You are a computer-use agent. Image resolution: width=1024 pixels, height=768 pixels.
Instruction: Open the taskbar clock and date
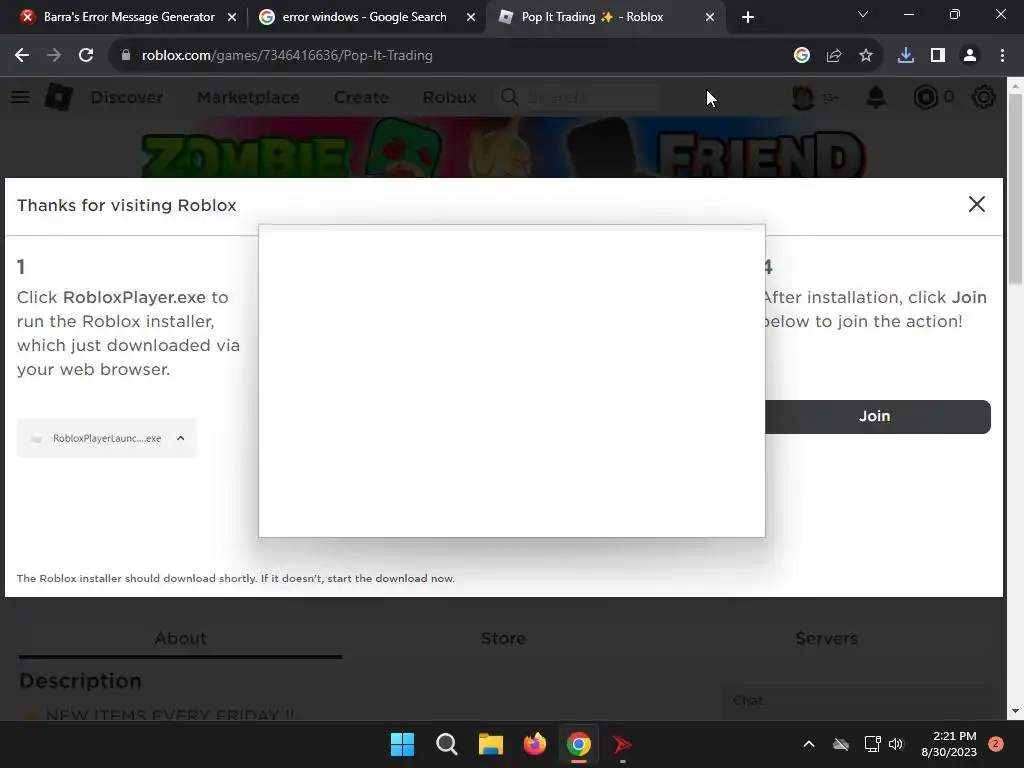tap(949, 744)
